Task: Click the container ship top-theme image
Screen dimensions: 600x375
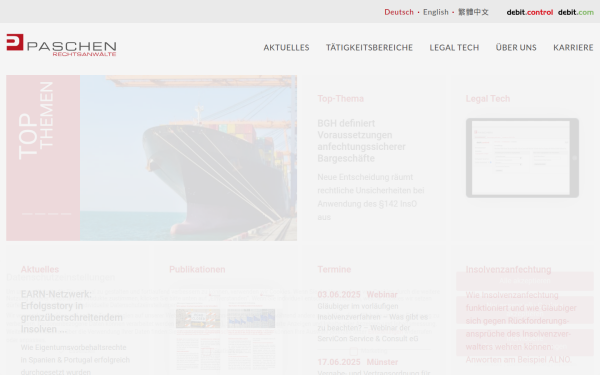Action: (x=188, y=158)
